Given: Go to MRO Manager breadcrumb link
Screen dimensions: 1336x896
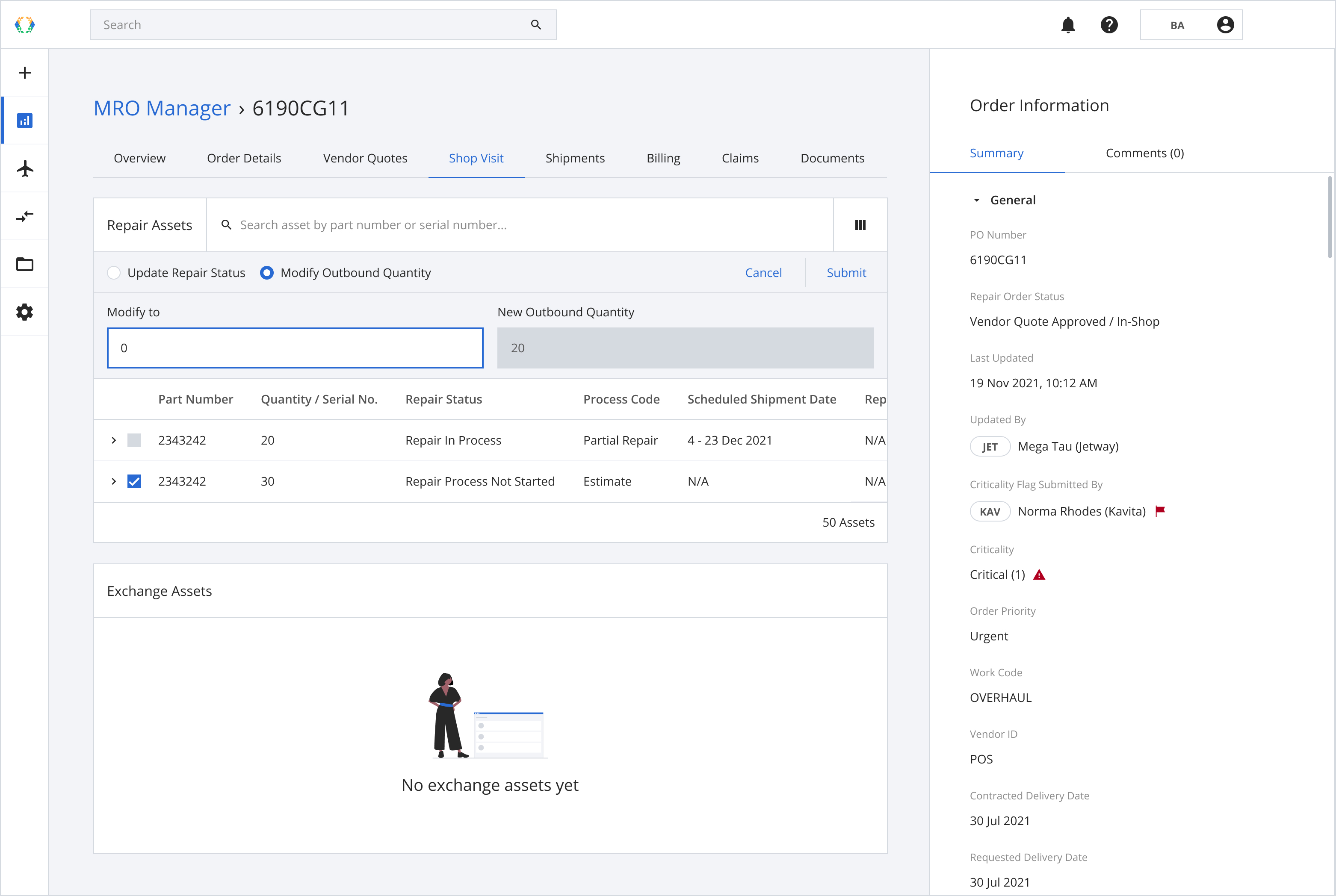Looking at the screenshot, I should click(x=162, y=108).
